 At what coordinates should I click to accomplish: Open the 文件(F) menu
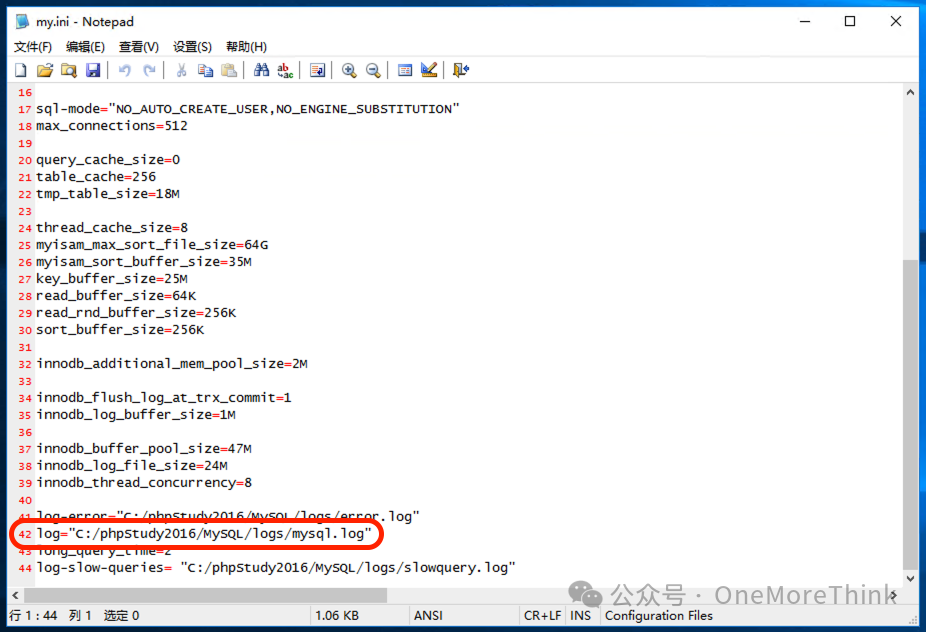pyautogui.click(x=32, y=46)
